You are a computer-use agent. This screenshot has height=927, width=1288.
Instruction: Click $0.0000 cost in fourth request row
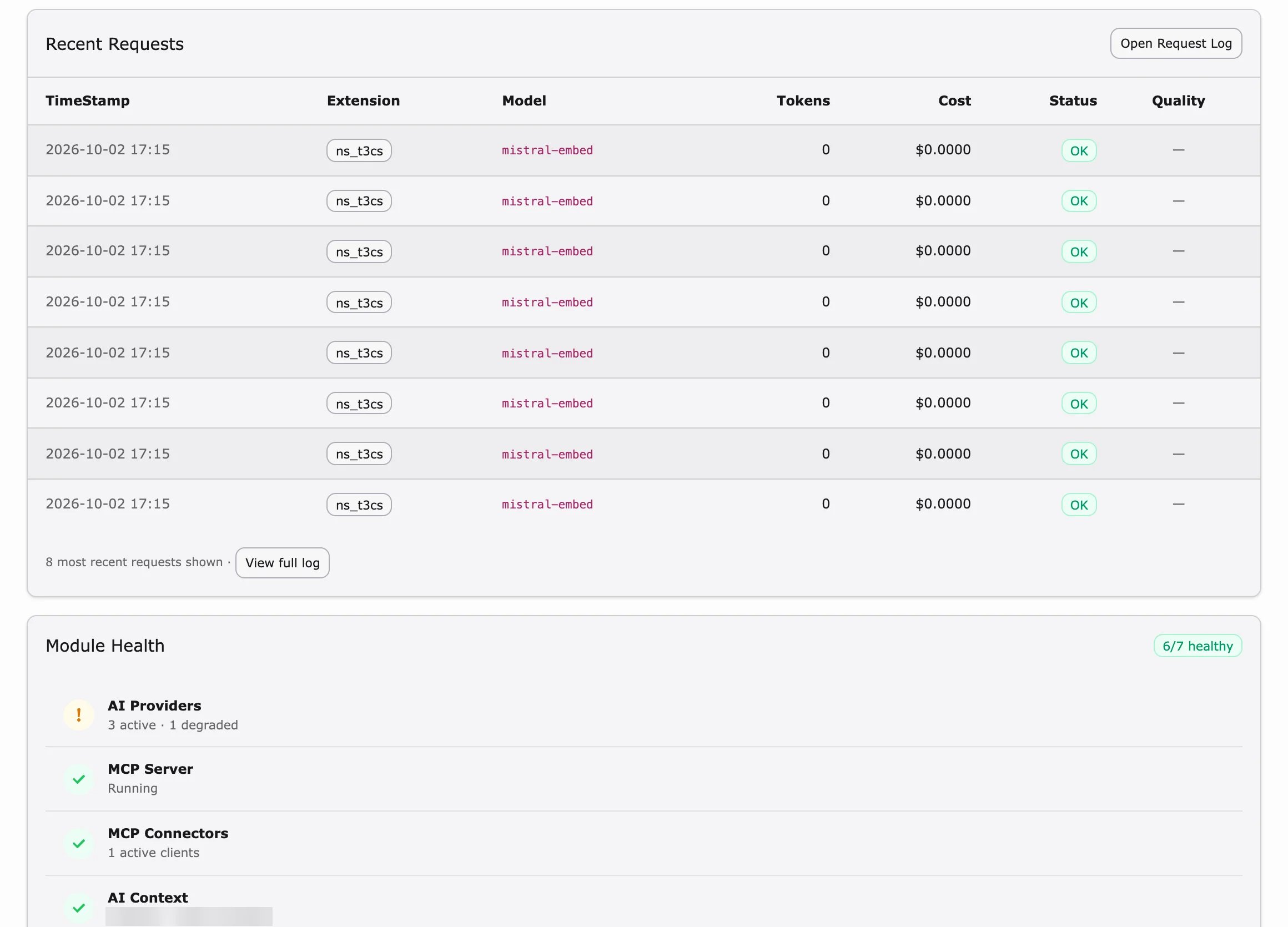pyautogui.click(x=943, y=301)
